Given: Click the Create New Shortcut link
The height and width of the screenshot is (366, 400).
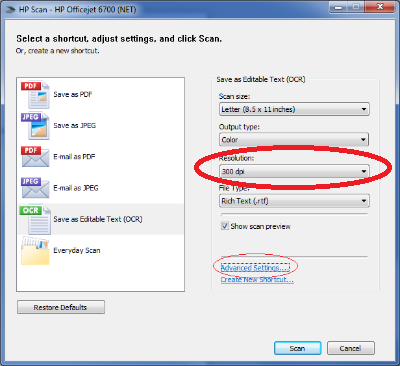Looking at the screenshot, I should click(257, 280).
